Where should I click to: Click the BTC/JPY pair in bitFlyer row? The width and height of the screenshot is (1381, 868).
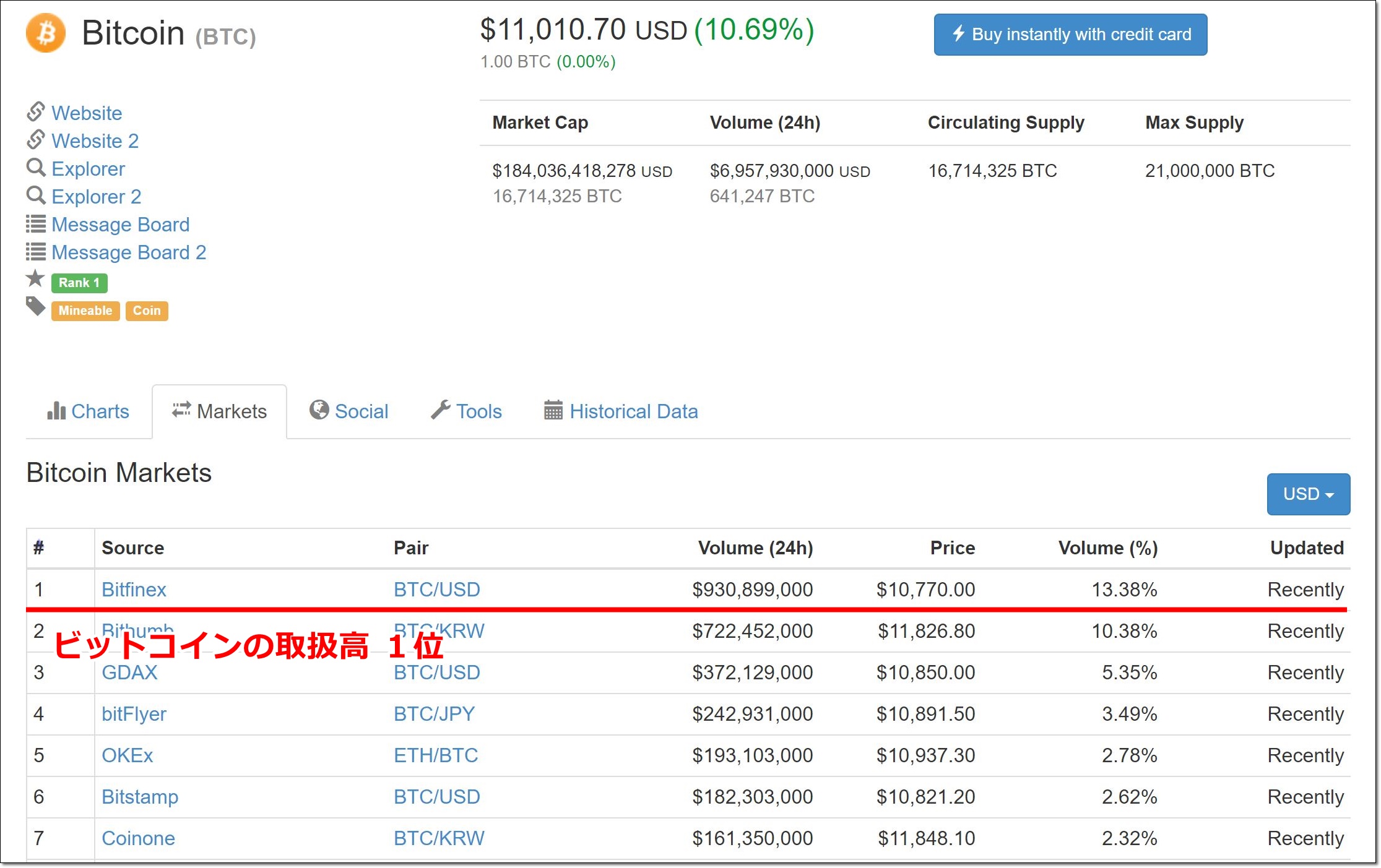tap(434, 714)
